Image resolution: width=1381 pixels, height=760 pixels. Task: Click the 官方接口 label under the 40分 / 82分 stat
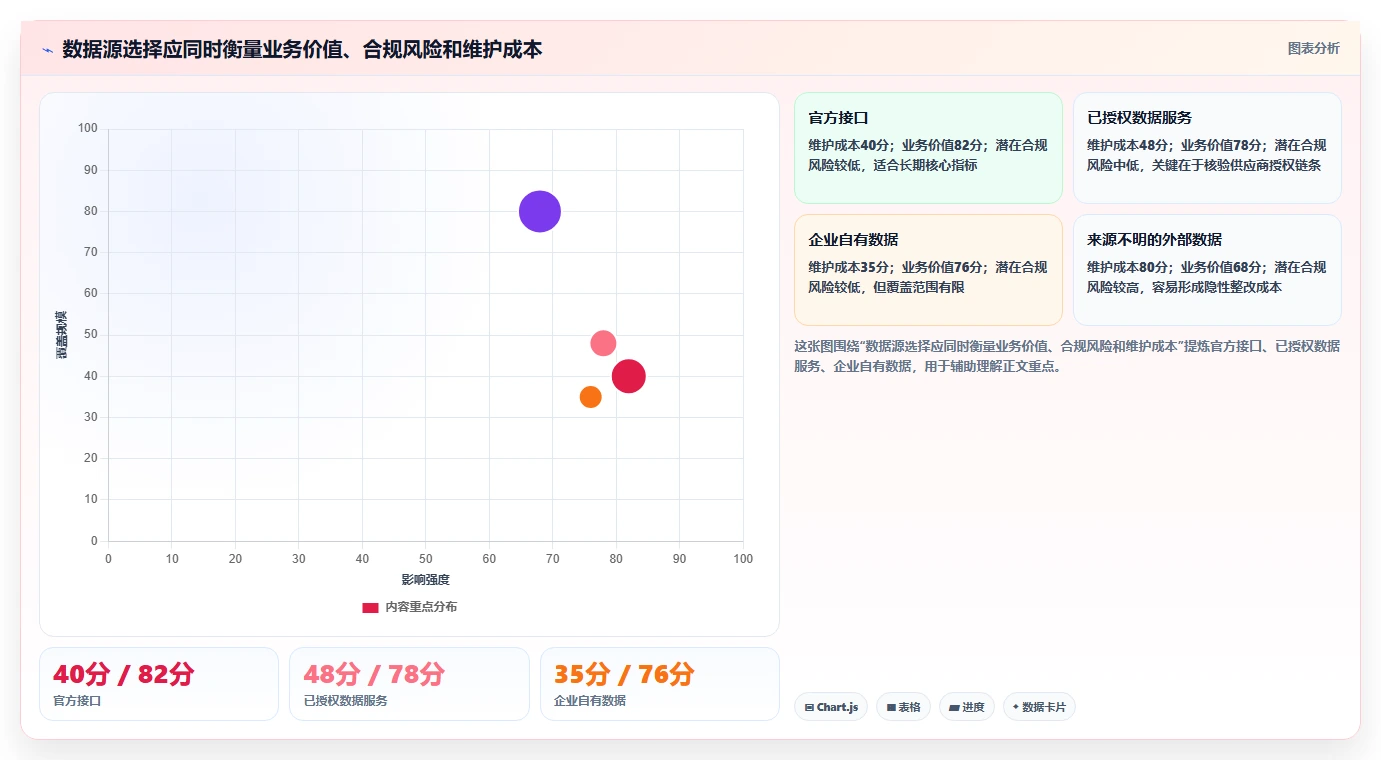pos(77,701)
